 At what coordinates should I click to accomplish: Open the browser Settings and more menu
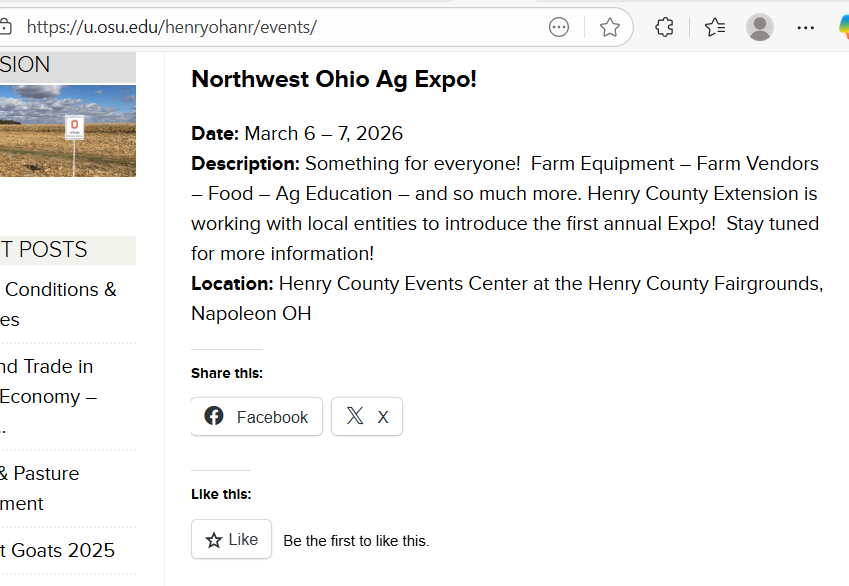tap(806, 27)
